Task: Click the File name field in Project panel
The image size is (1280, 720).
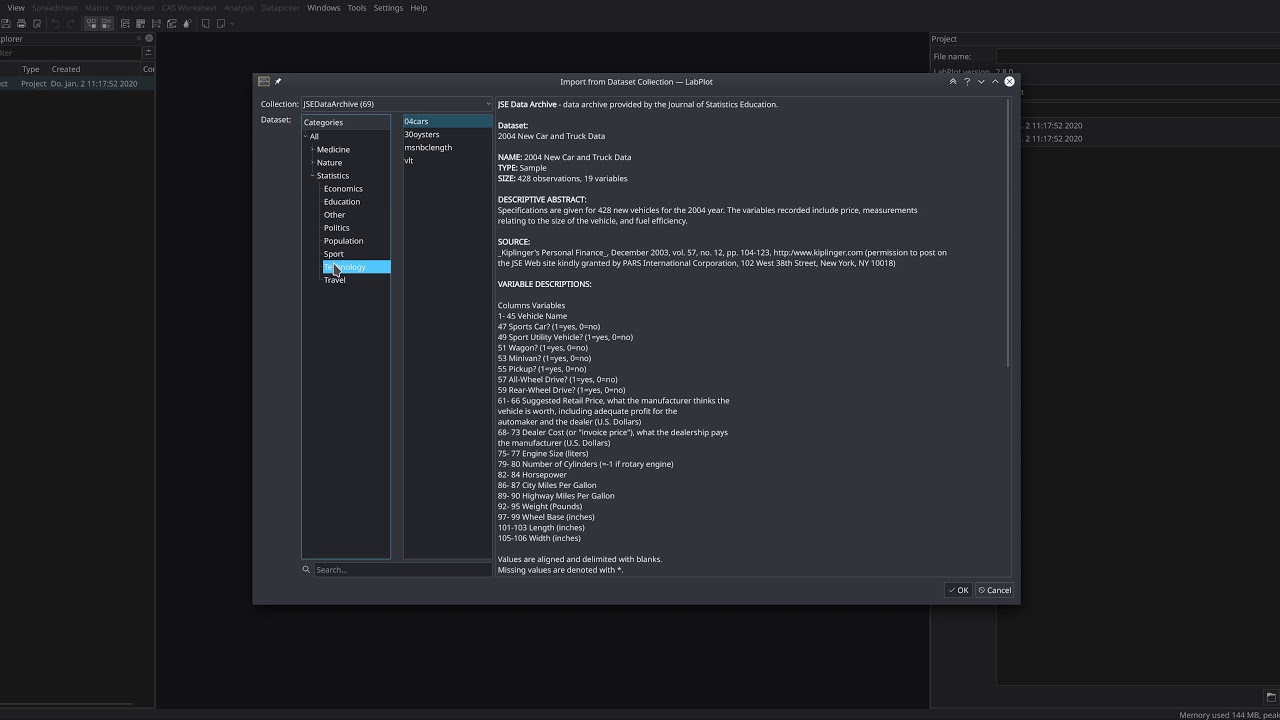Action: click(x=1138, y=56)
